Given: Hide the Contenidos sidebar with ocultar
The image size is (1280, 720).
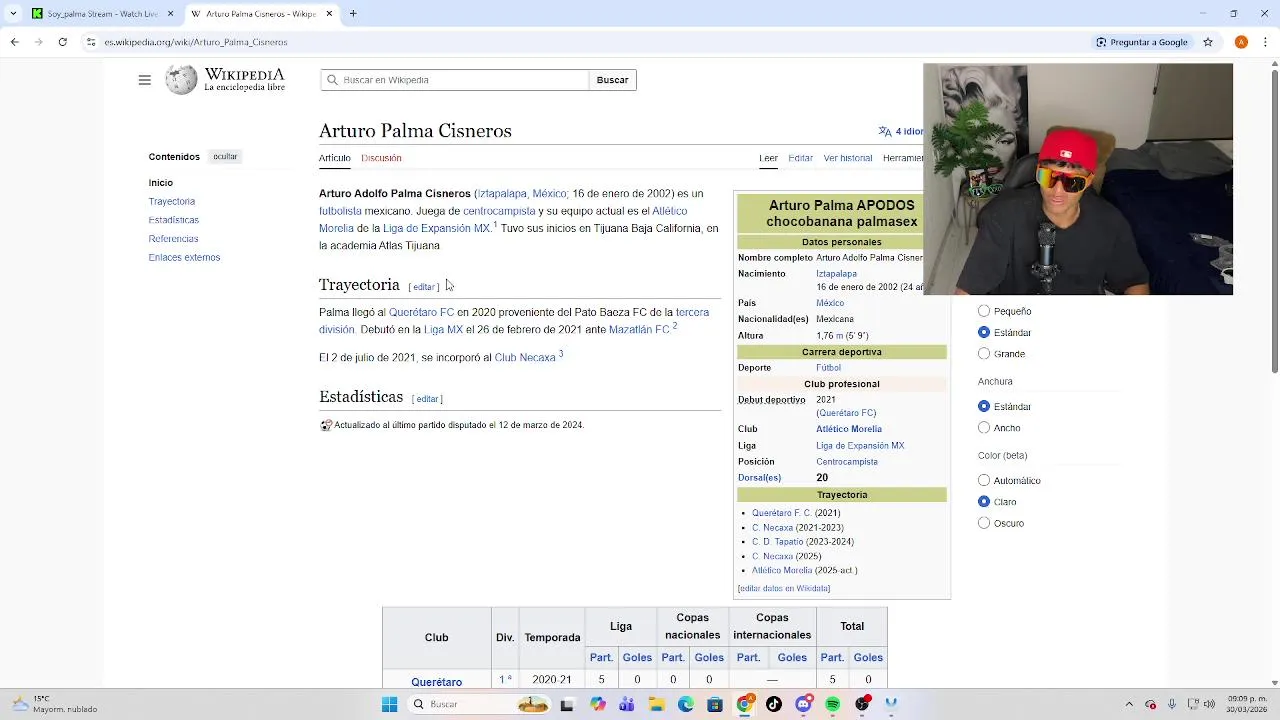Looking at the screenshot, I should tap(225, 157).
